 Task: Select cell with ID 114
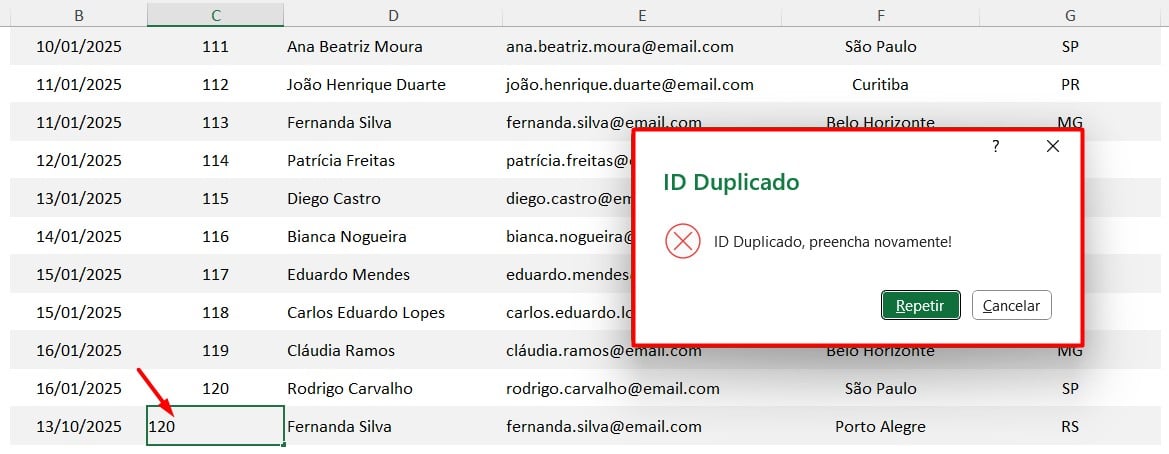coord(215,160)
